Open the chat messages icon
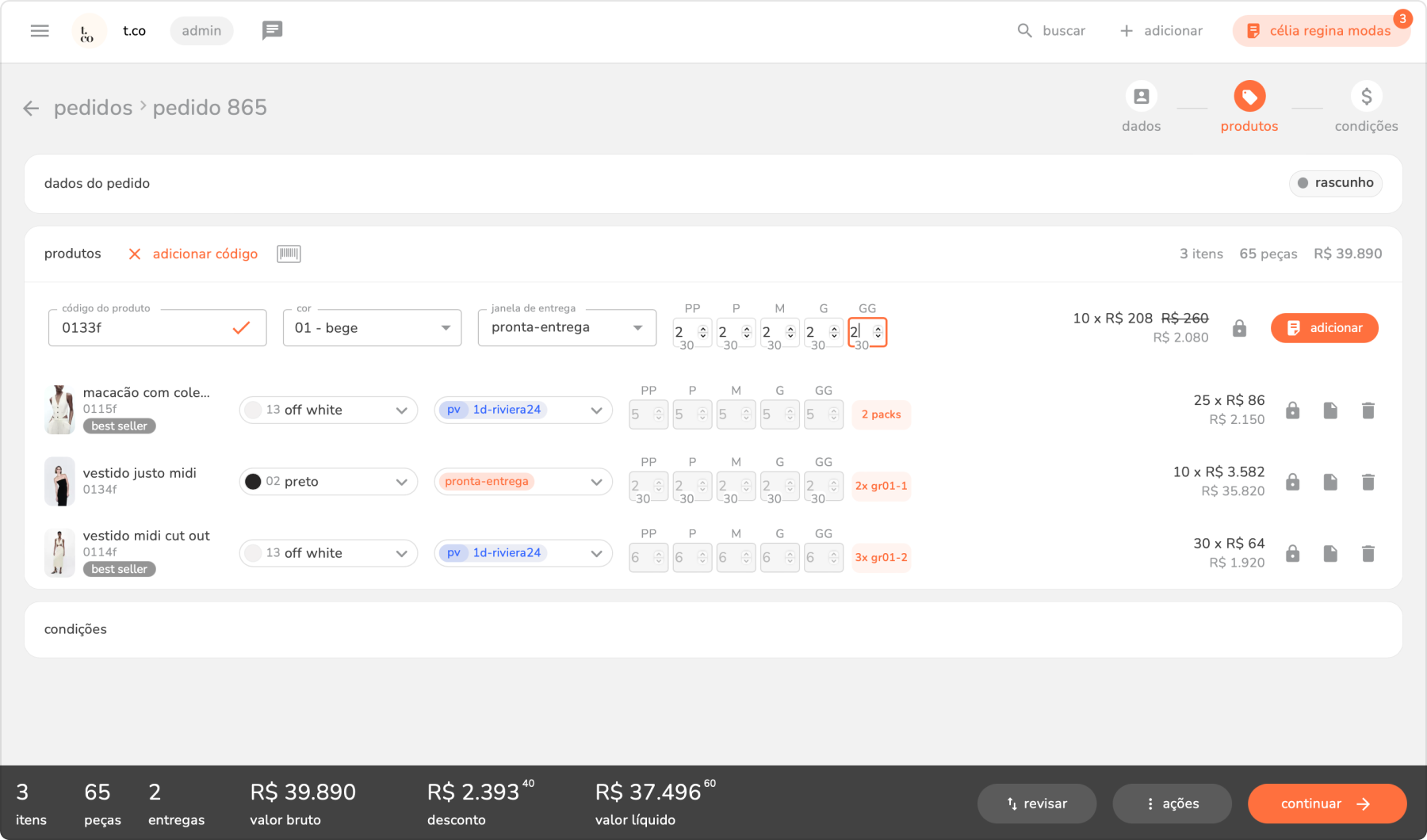The image size is (1427, 840). (272, 31)
